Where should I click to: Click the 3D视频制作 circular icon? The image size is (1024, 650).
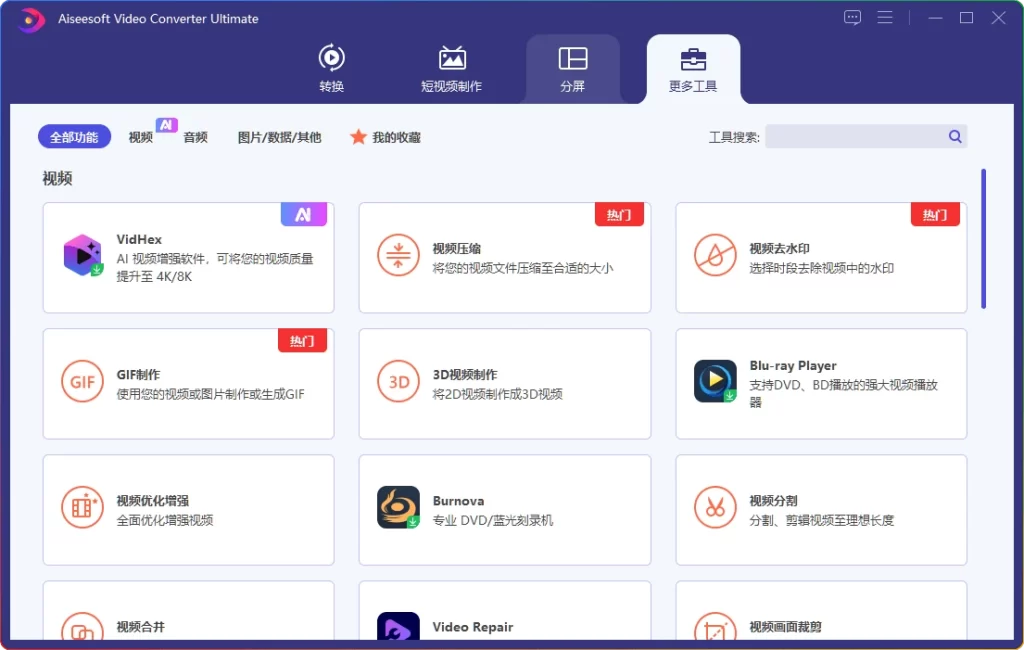(398, 381)
